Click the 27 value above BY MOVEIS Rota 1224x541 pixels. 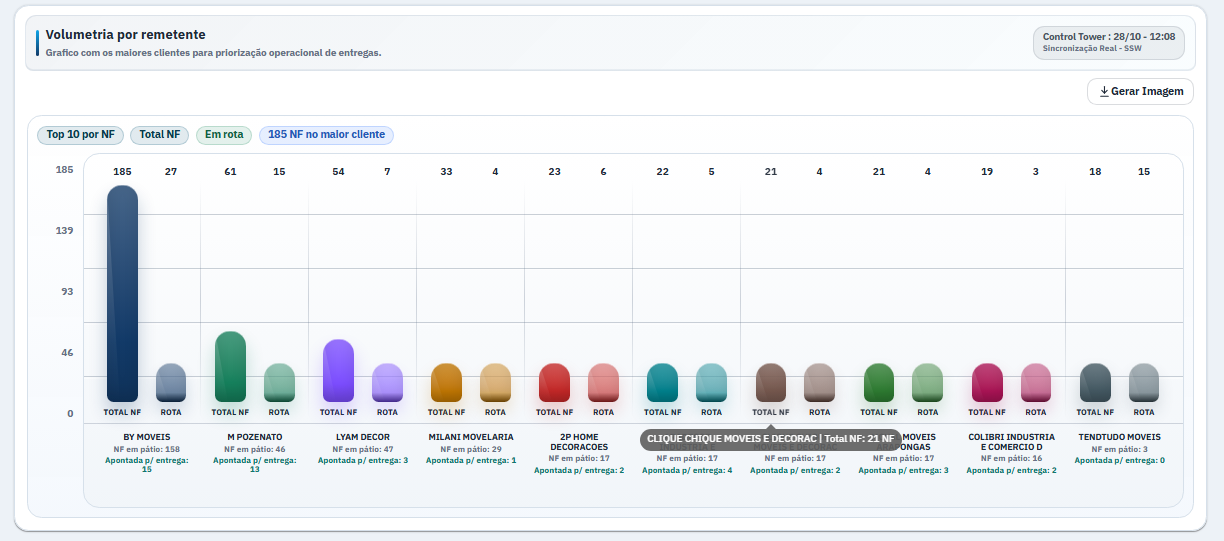pos(171,172)
